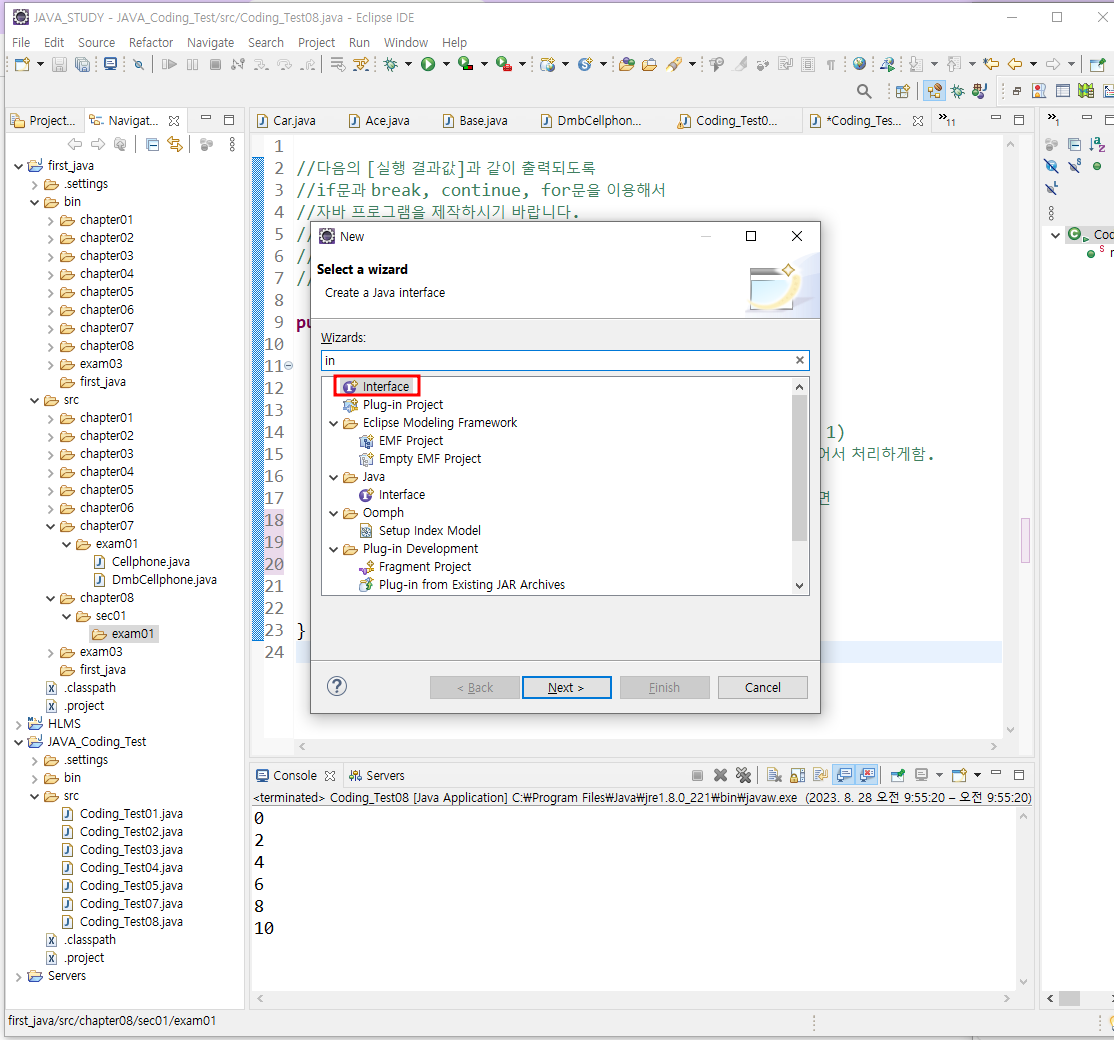
Task: Toggle Mark Occurrences icon in toolbar
Action: point(740,65)
